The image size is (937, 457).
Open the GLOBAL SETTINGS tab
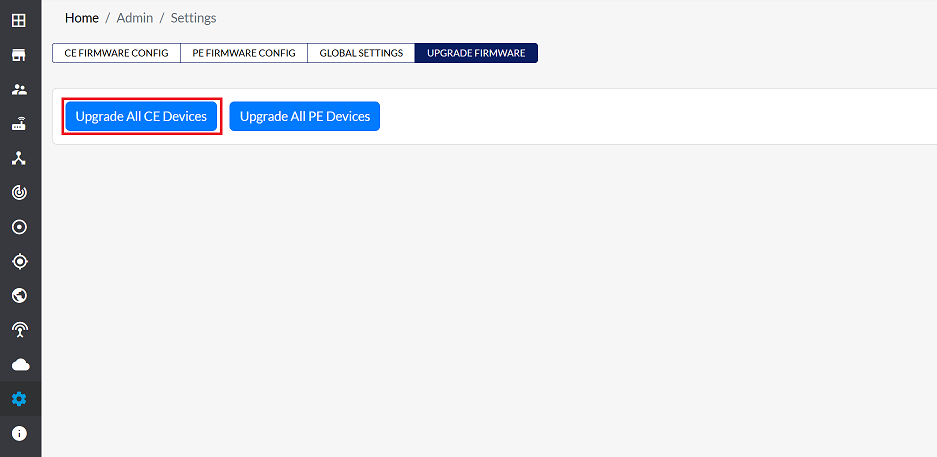pos(361,53)
